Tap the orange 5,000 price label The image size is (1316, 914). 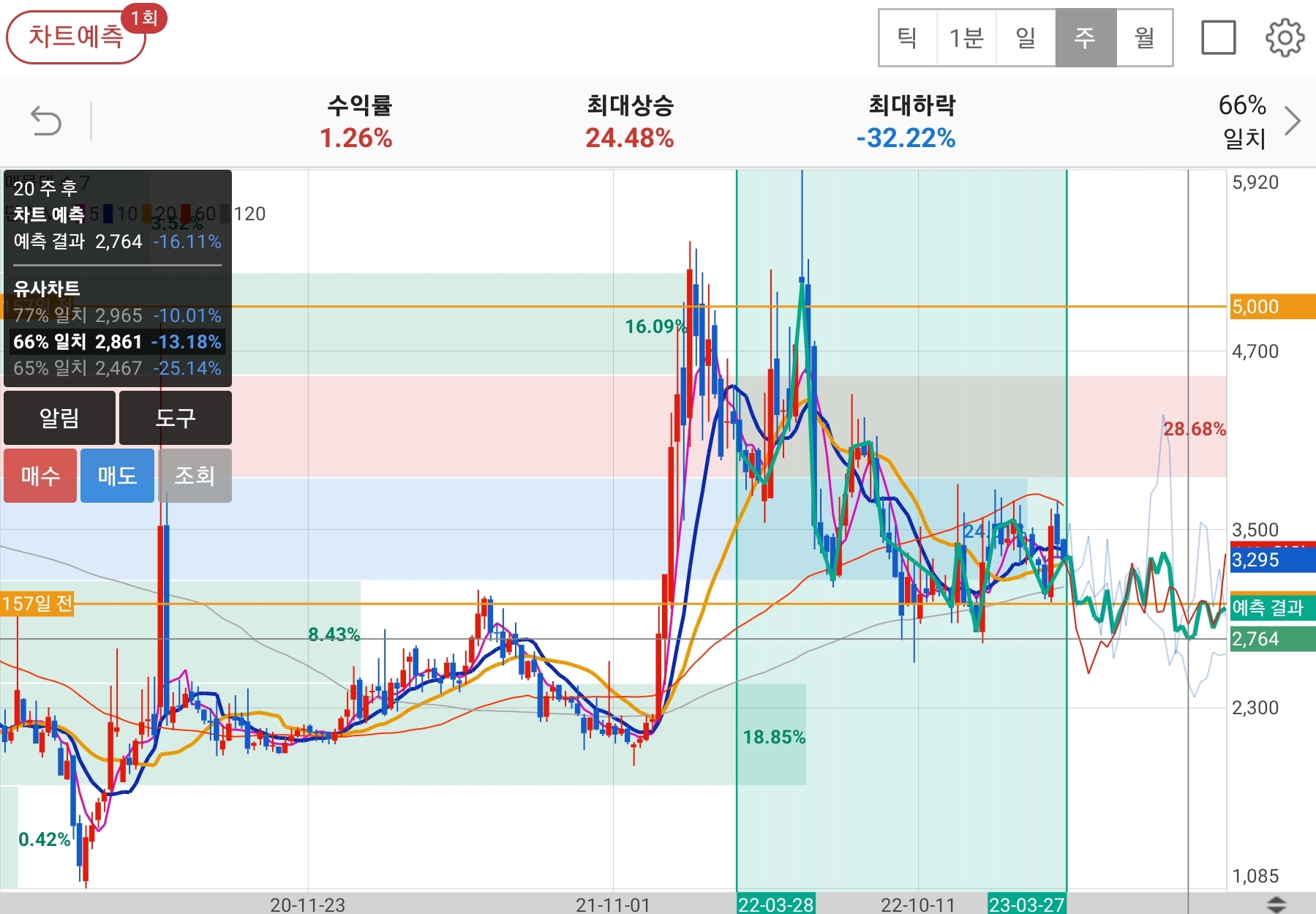point(1272,307)
